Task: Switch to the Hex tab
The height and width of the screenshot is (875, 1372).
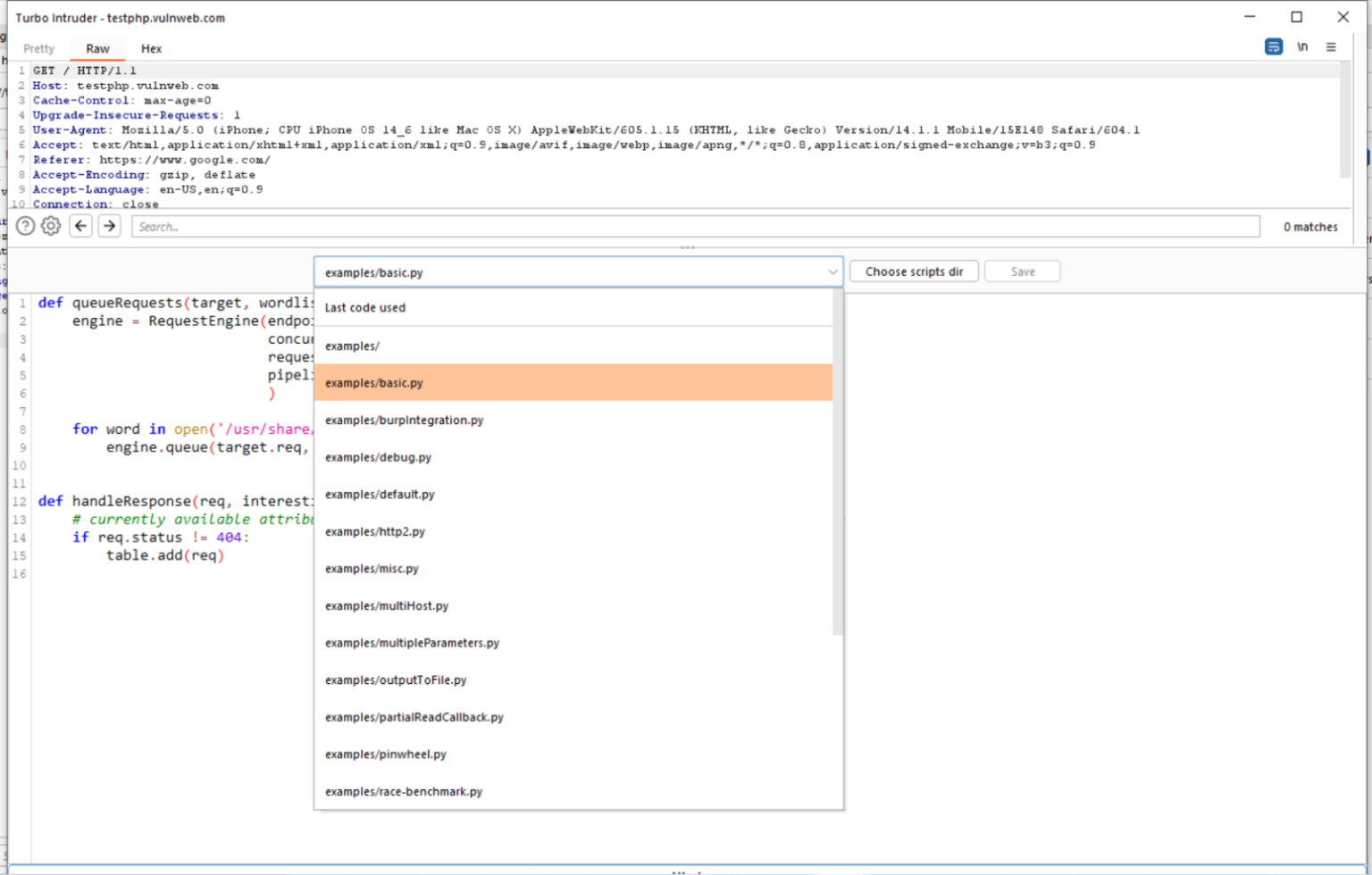Action: [x=151, y=49]
